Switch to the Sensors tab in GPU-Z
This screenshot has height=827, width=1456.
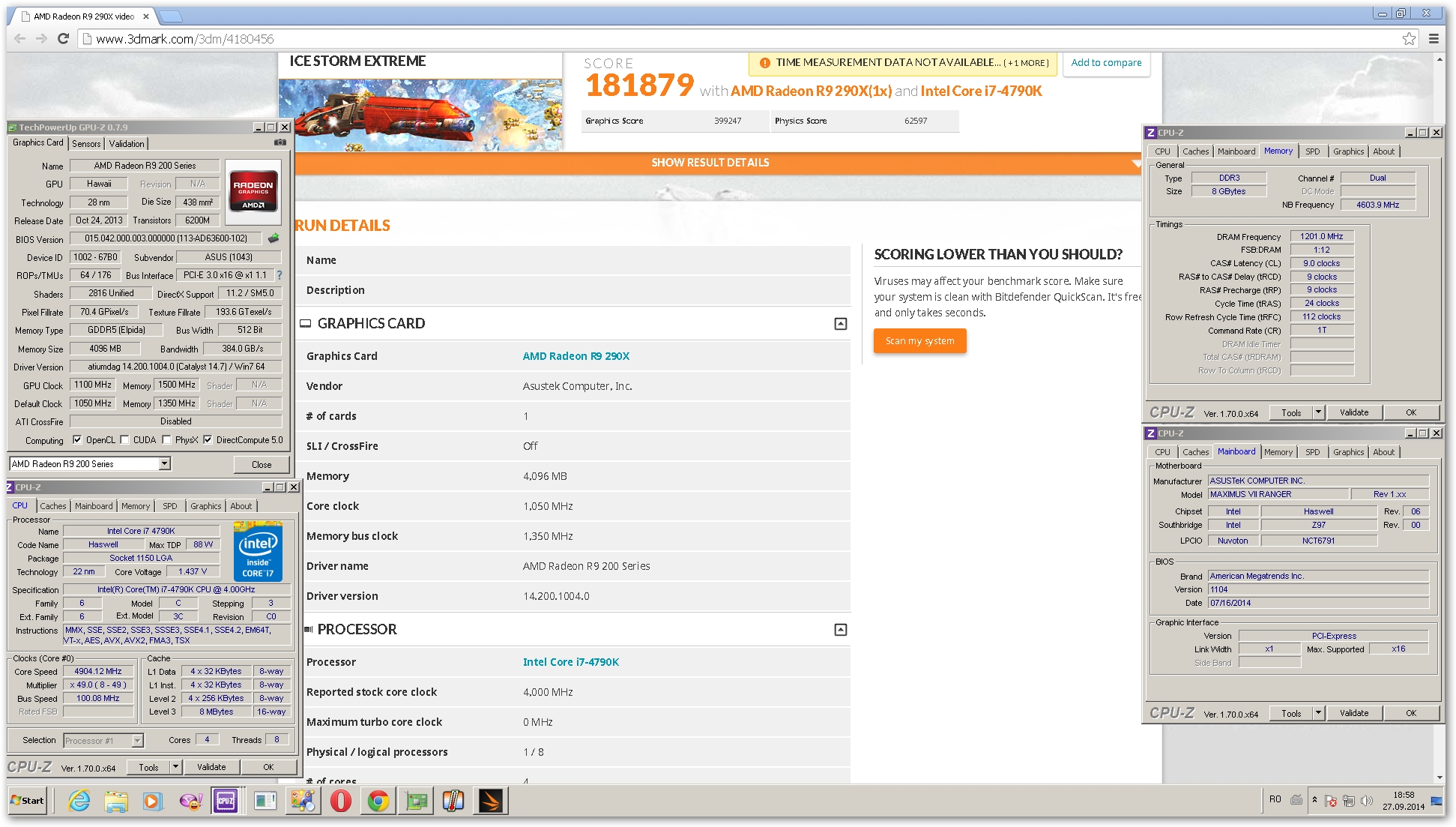click(x=86, y=143)
